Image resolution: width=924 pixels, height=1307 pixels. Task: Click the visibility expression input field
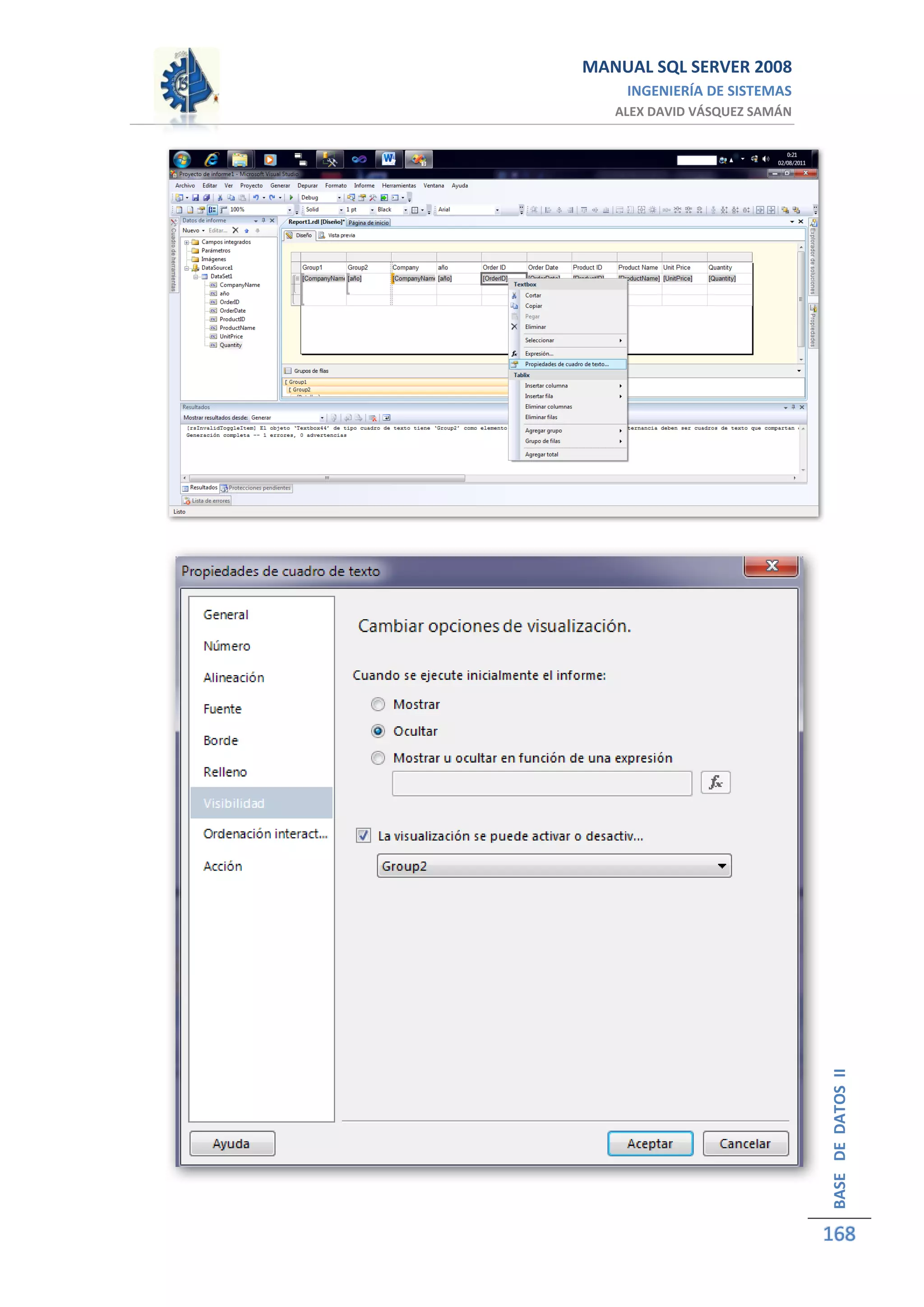click(x=542, y=783)
